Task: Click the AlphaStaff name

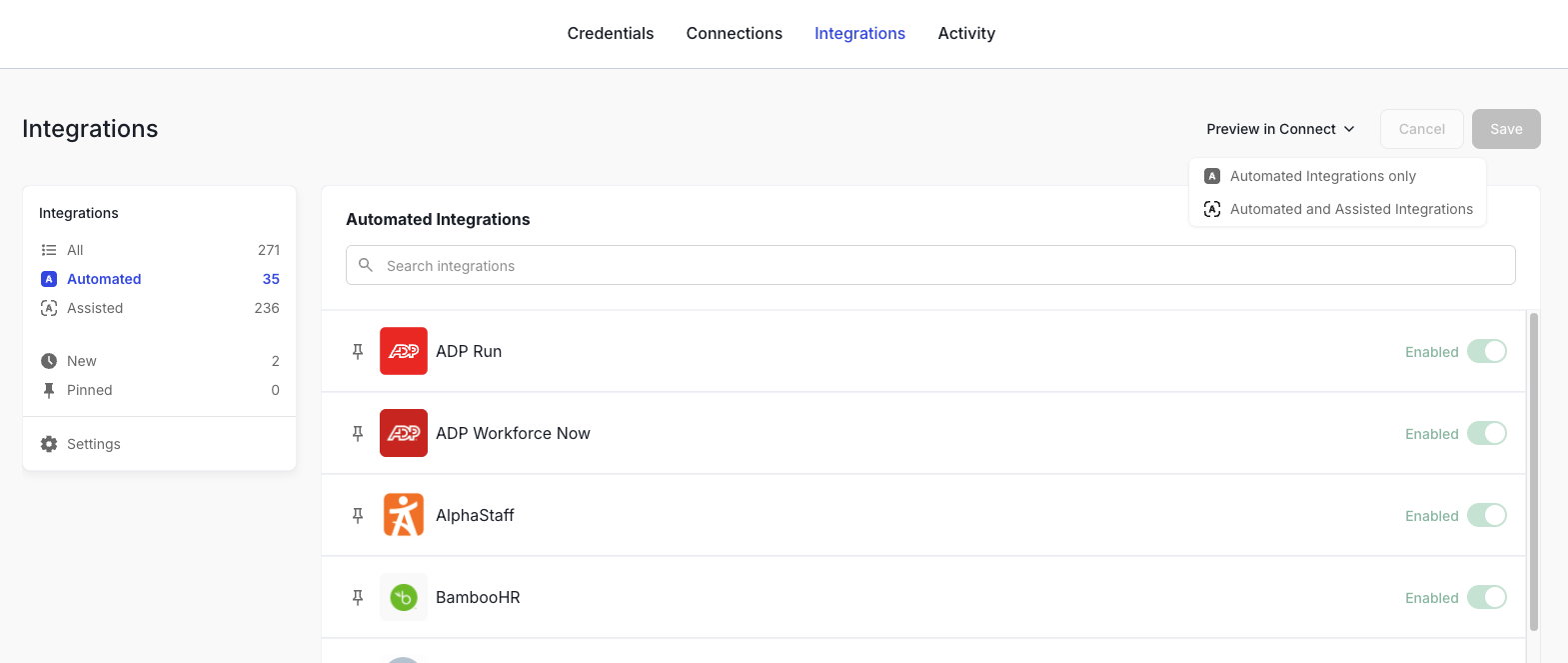Action: pyautogui.click(x=475, y=515)
